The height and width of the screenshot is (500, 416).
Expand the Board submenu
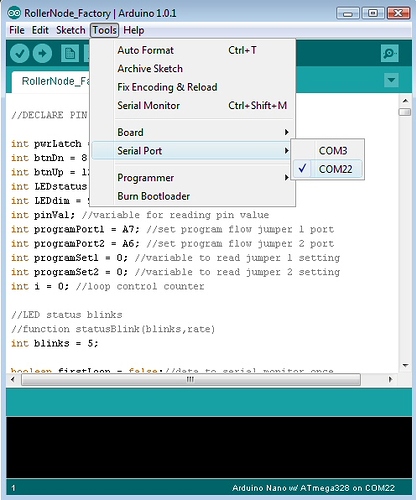[x=193, y=132]
